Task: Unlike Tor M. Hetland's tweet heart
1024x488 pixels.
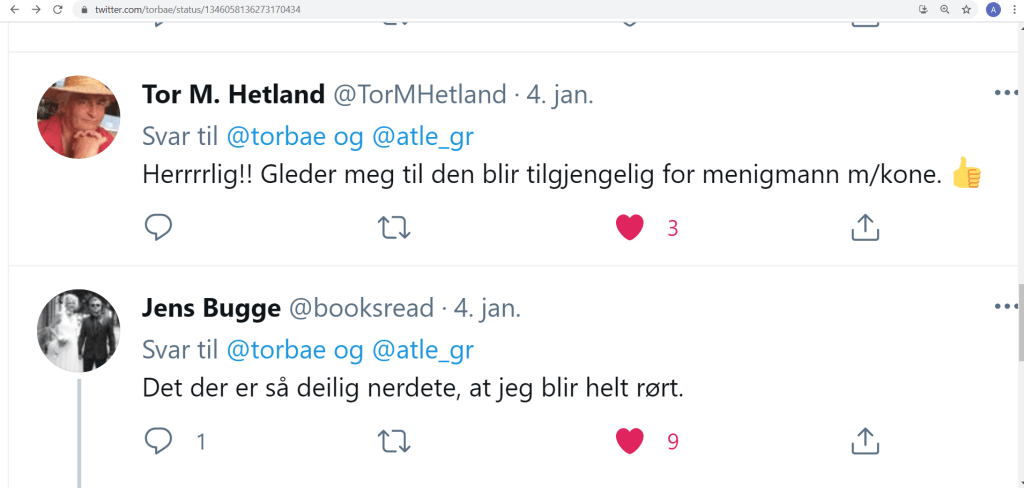Action: click(629, 228)
